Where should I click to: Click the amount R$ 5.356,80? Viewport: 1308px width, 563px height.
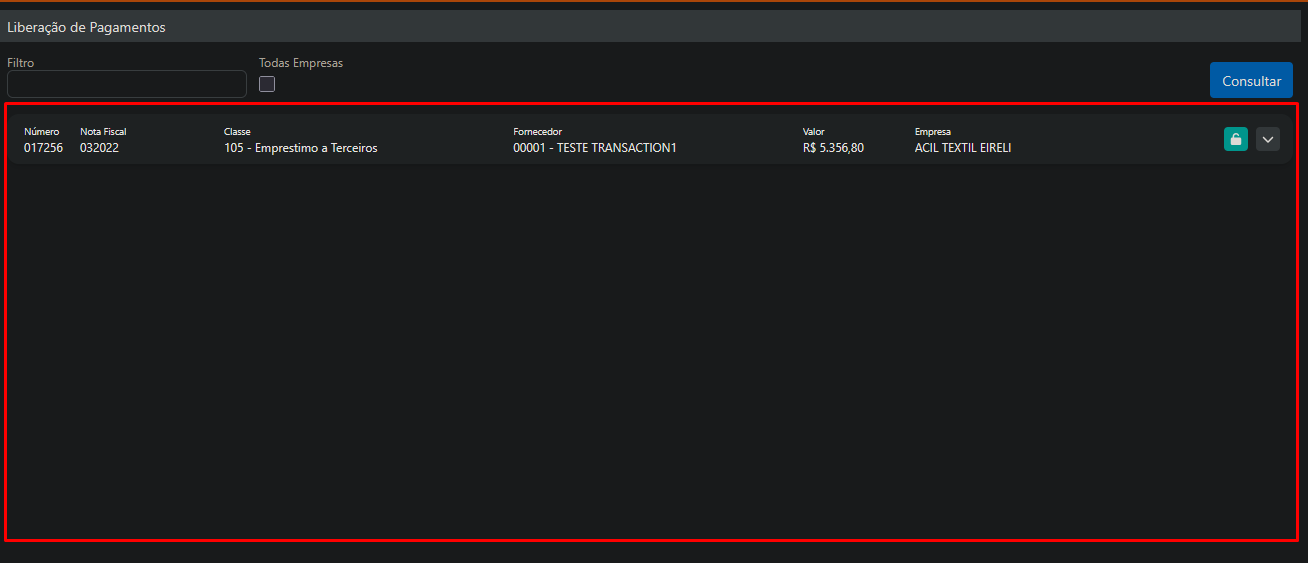(833, 148)
